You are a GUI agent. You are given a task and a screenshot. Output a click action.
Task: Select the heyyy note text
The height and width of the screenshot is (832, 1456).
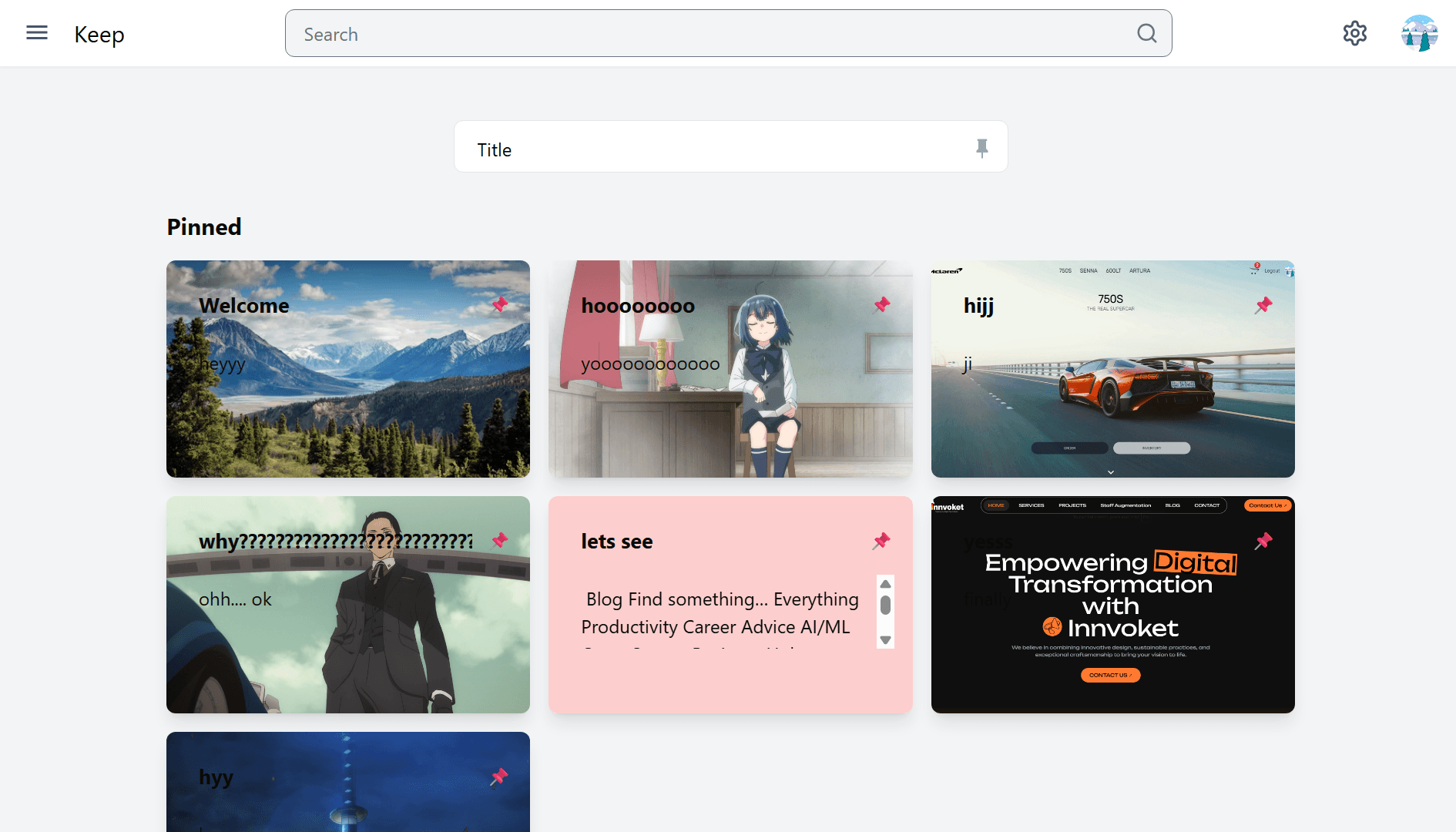coord(223,364)
